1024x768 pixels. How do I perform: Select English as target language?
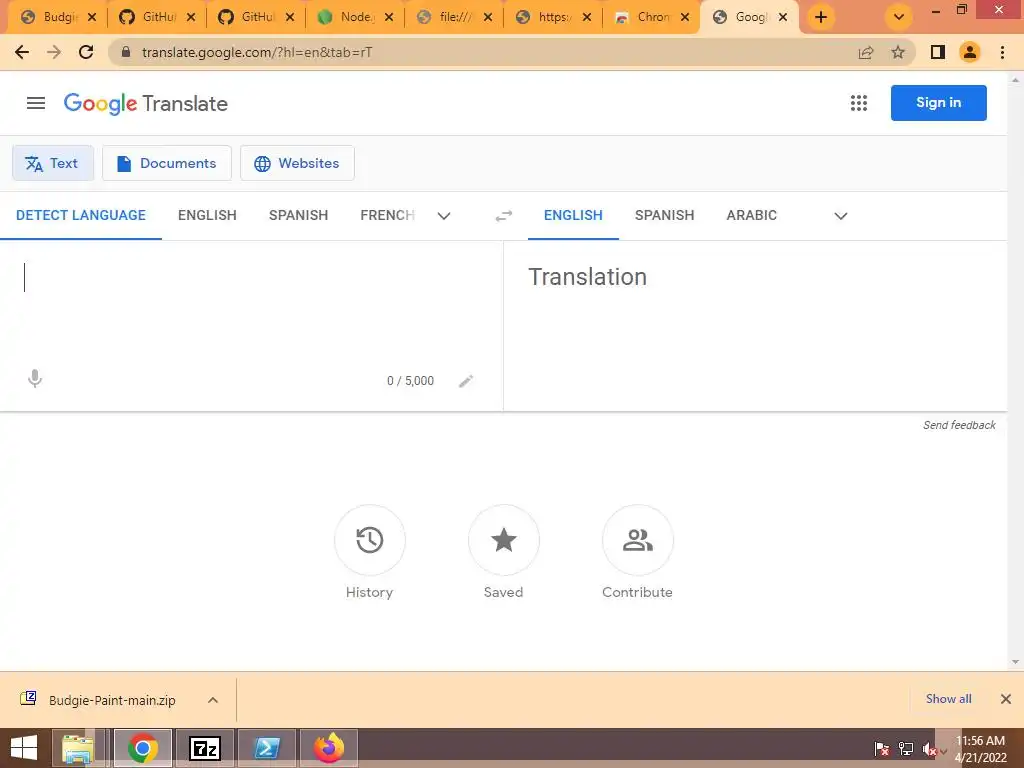573,216
